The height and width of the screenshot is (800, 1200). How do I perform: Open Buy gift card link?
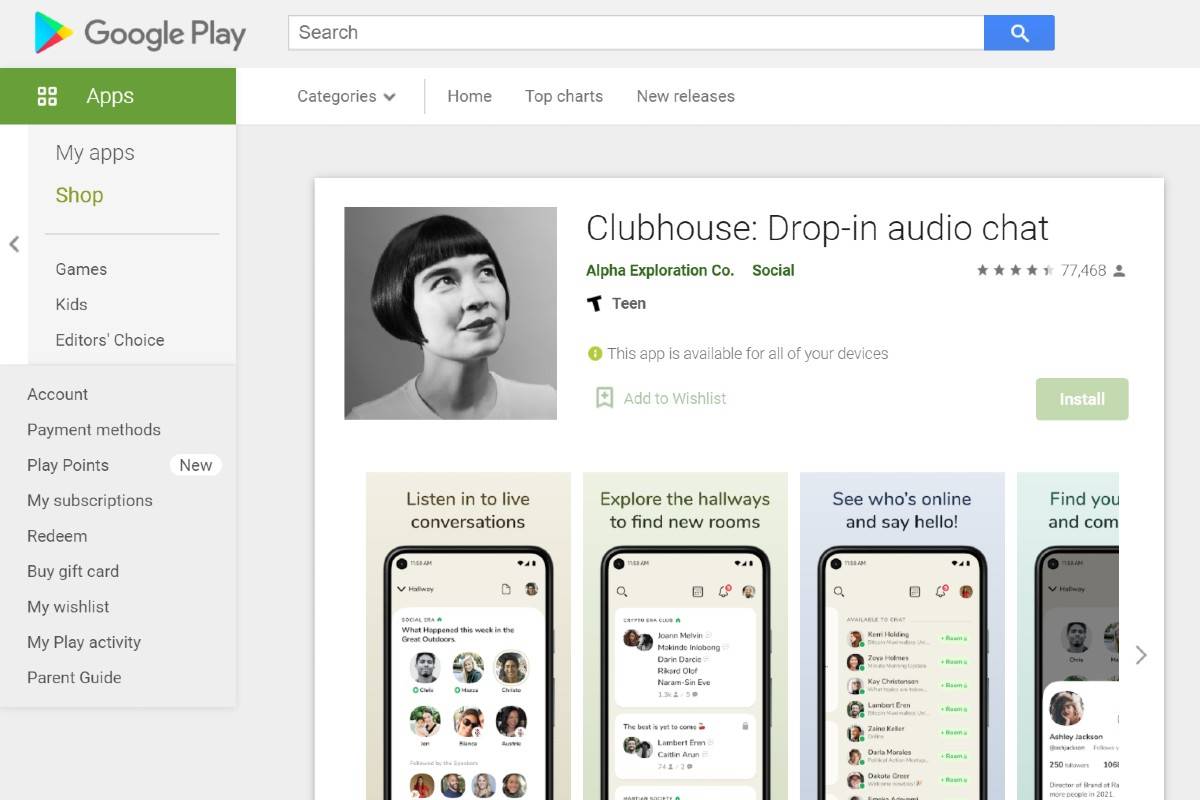coord(73,571)
